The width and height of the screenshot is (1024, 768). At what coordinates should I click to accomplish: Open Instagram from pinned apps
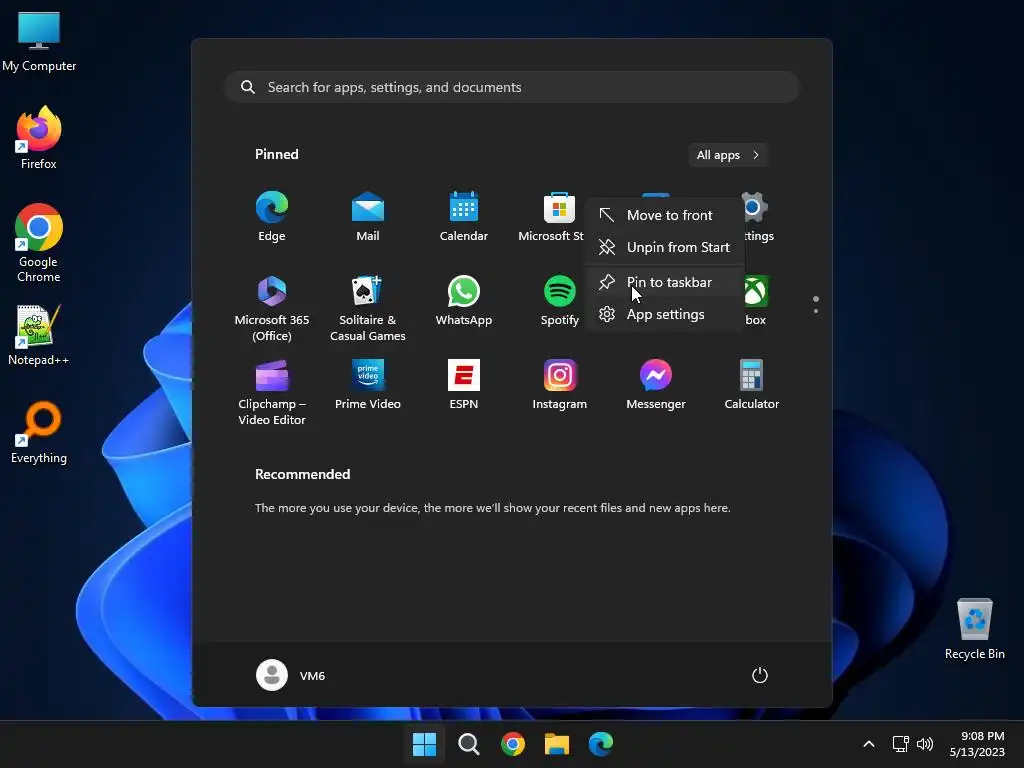(x=560, y=385)
